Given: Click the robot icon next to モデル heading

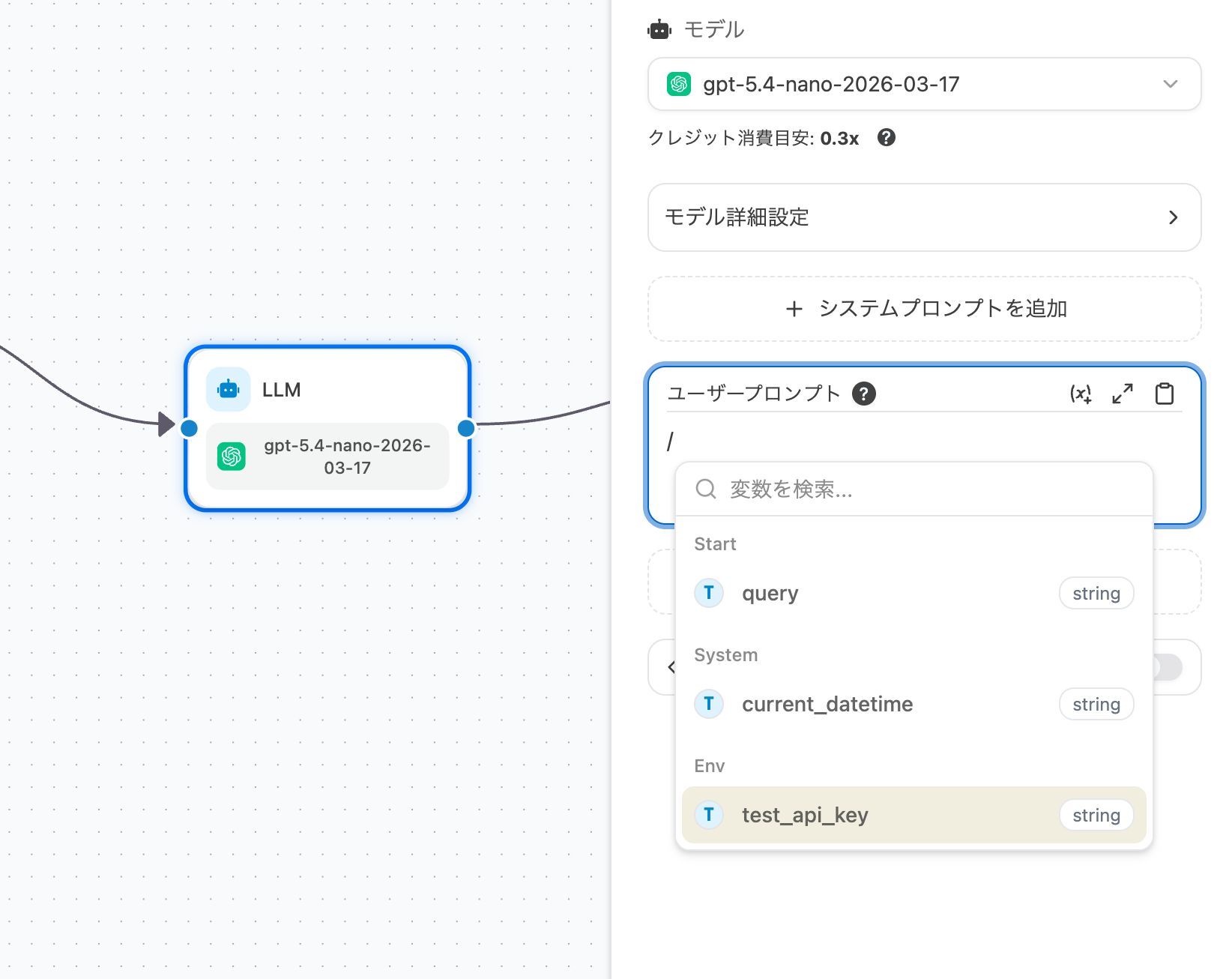Looking at the screenshot, I should pos(659,30).
